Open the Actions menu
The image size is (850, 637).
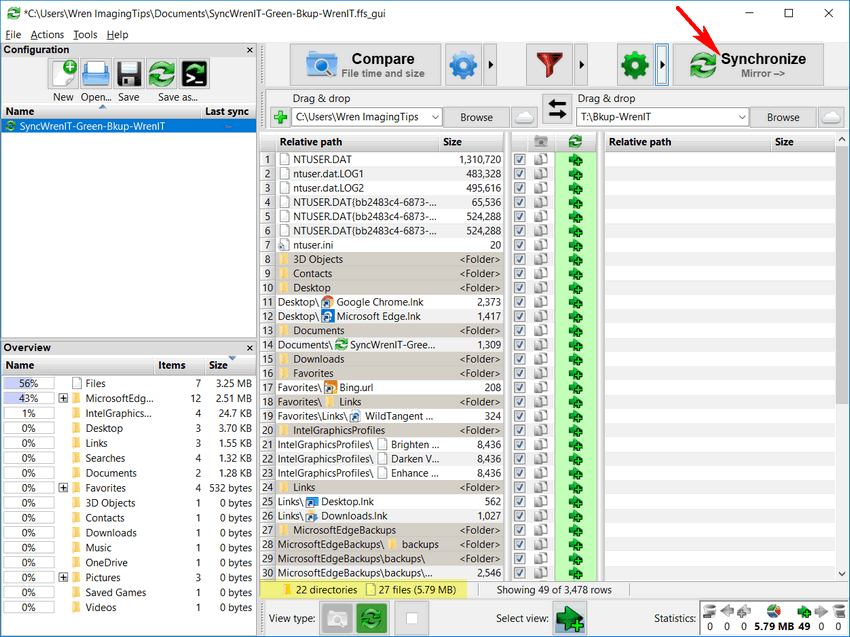coord(47,35)
